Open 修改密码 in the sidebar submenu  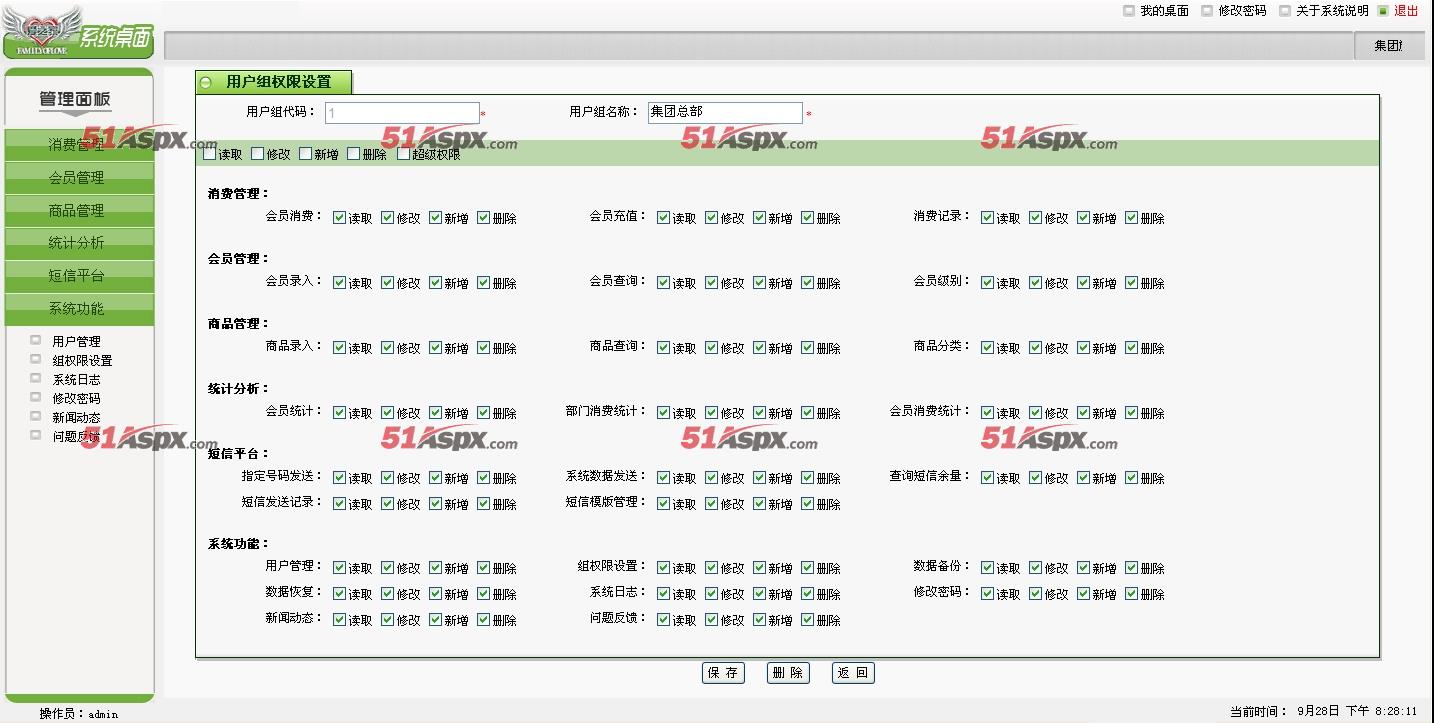76,398
